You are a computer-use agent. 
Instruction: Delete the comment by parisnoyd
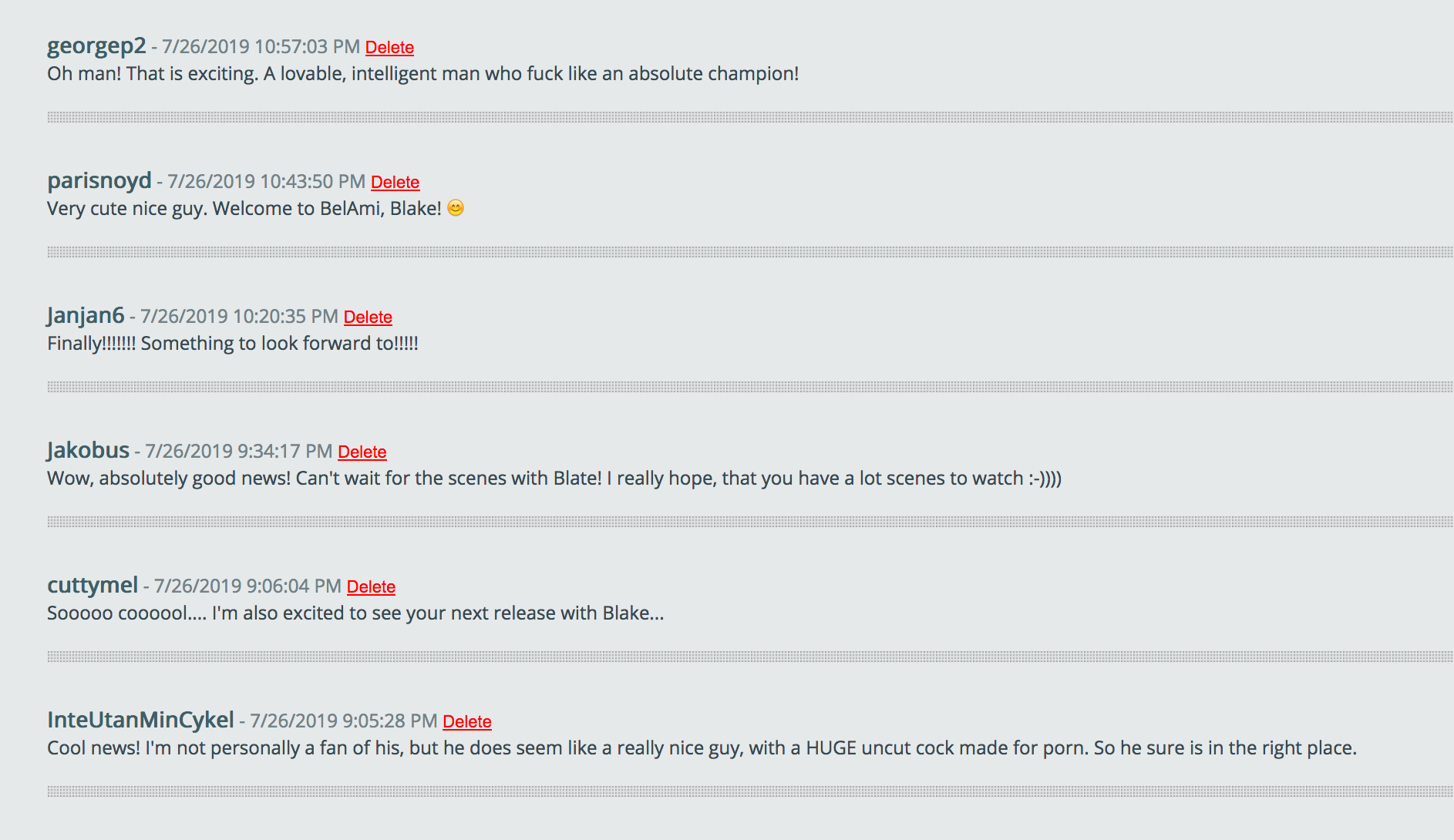pyautogui.click(x=395, y=183)
